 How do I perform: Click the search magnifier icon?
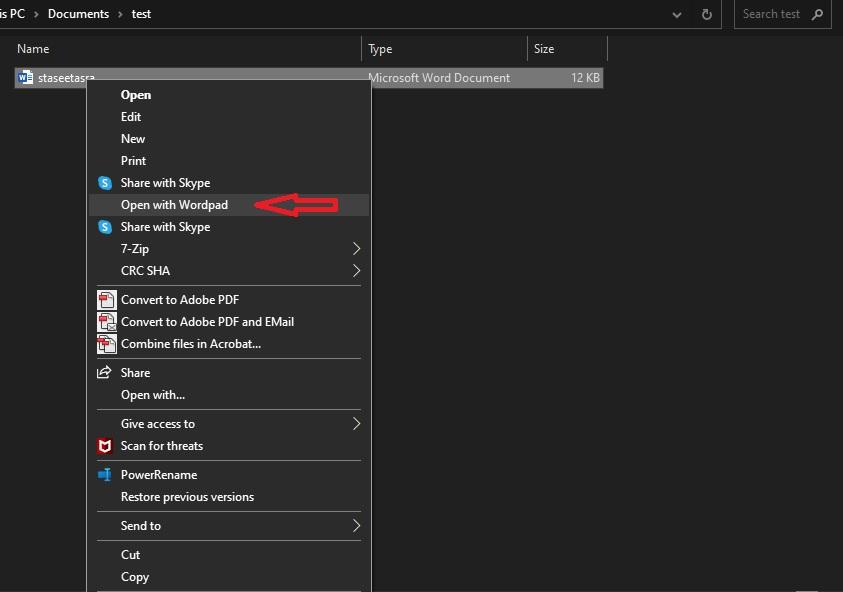(818, 15)
